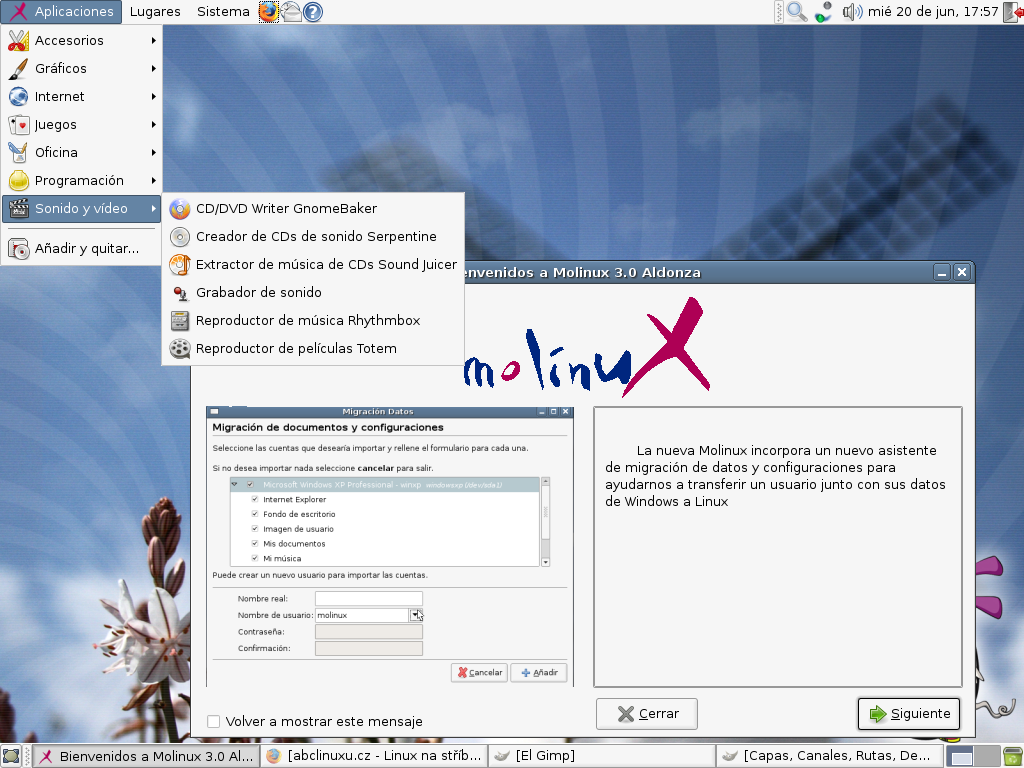Click the Internet globe icon
This screenshot has width=1024, height=768.
(18, 97)
